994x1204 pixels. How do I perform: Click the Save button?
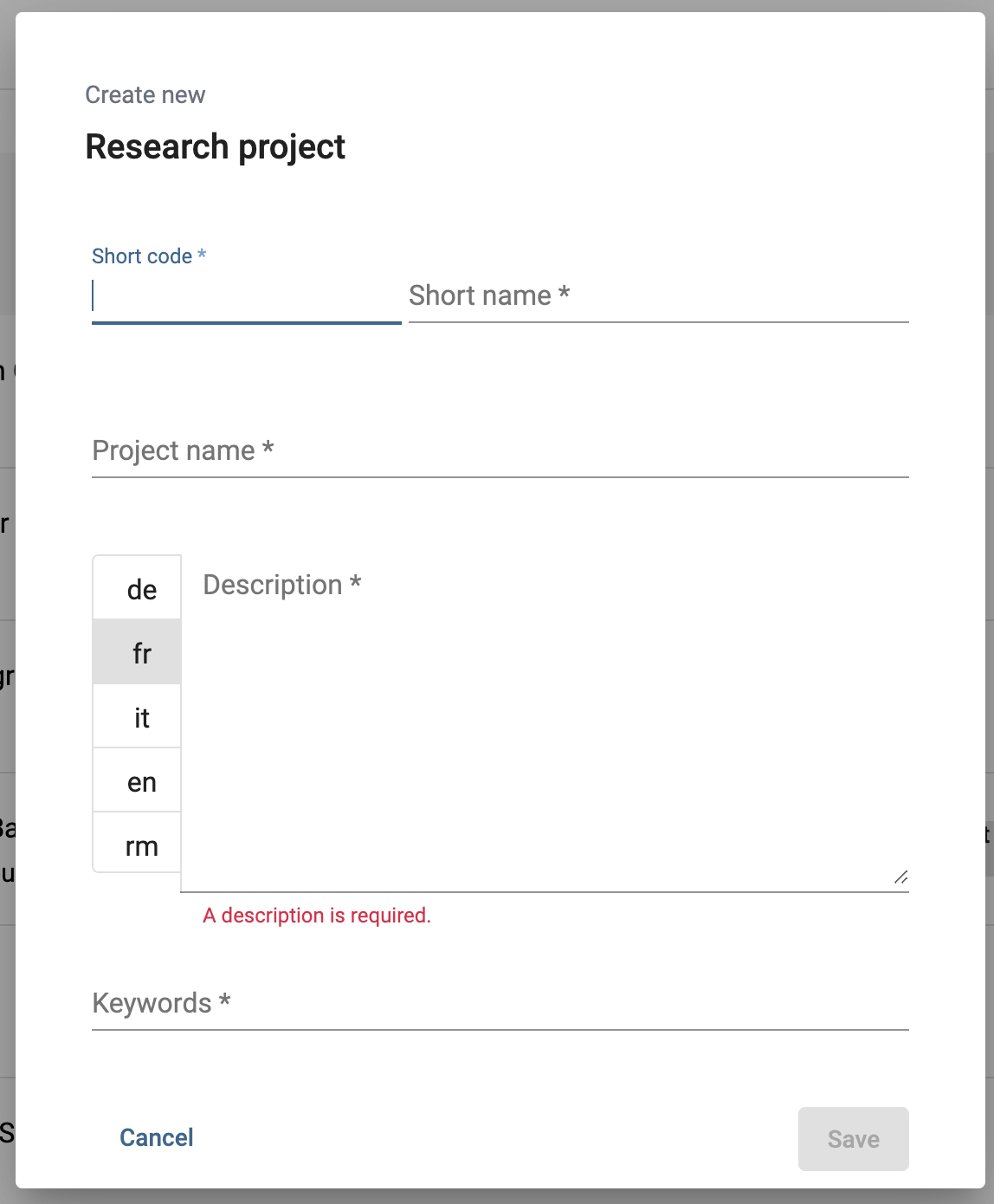[853, 1139]
